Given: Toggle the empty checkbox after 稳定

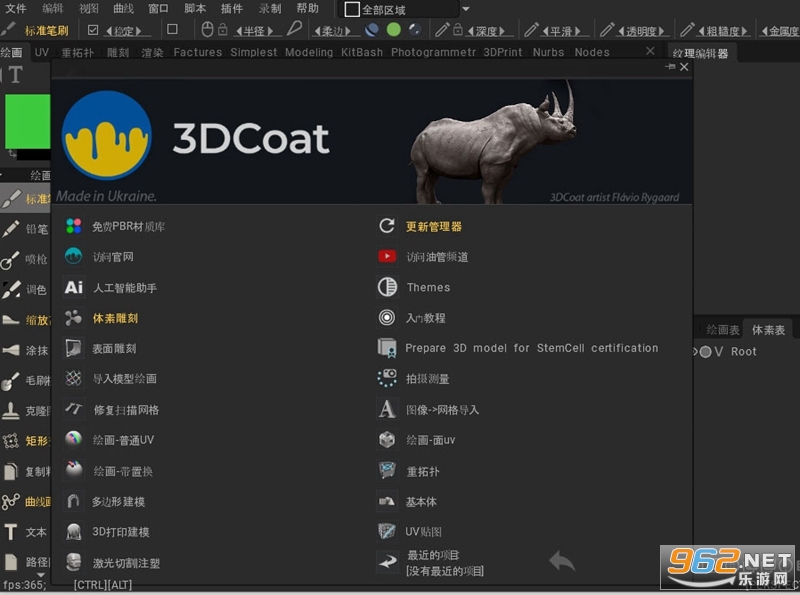Looking at the screenshot, I should (172, 30).
